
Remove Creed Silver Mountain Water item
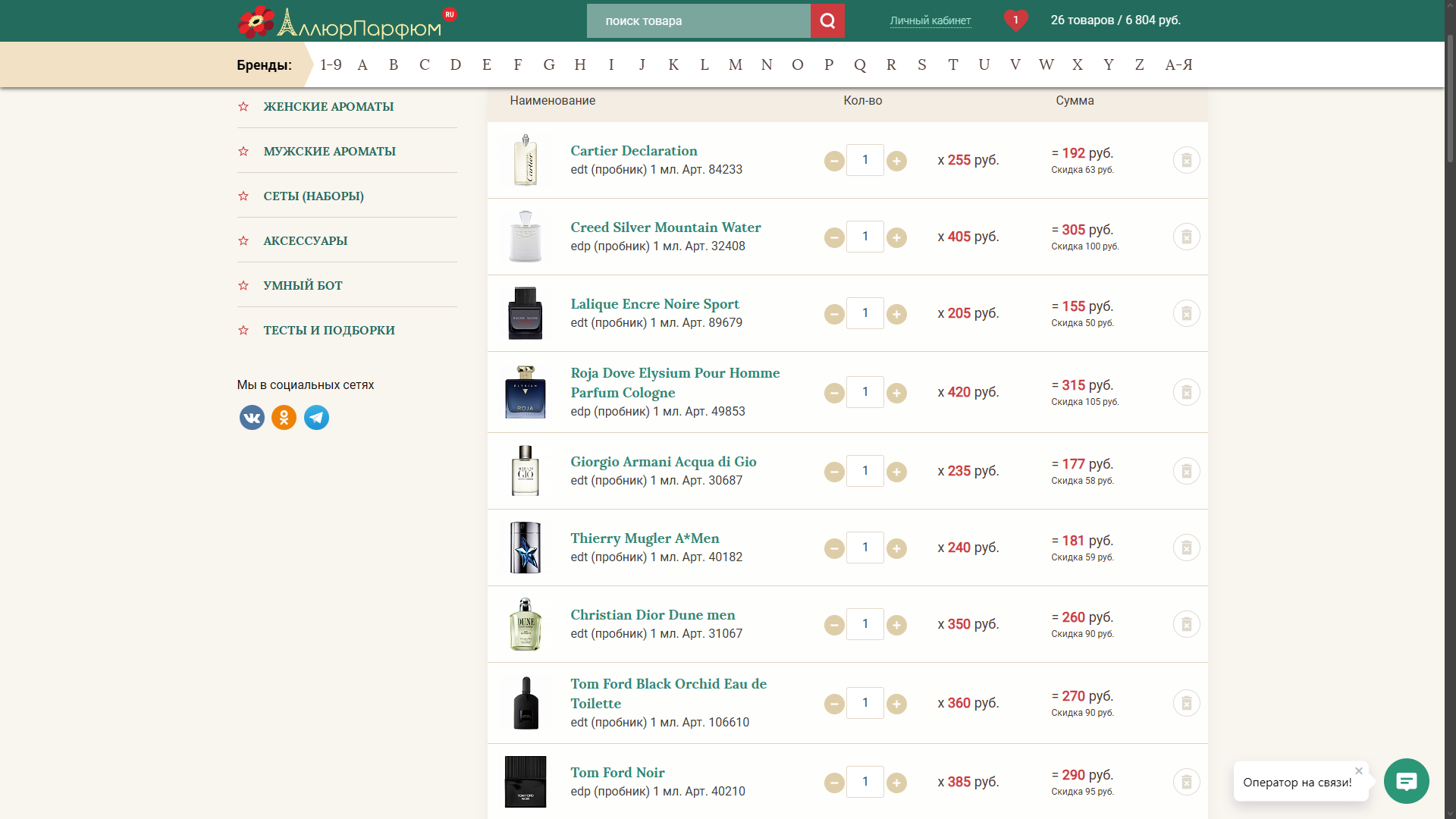[1187, 237]
